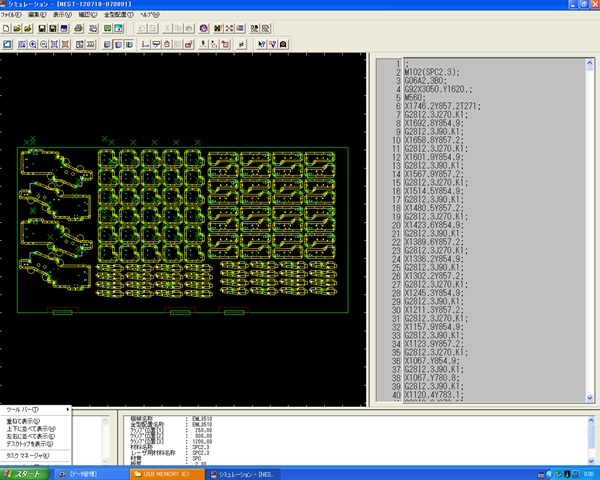The image size is (600, 480).
Task: Switch to the USB MEMORY (E:) taskbar window
Action: (167, 474)
